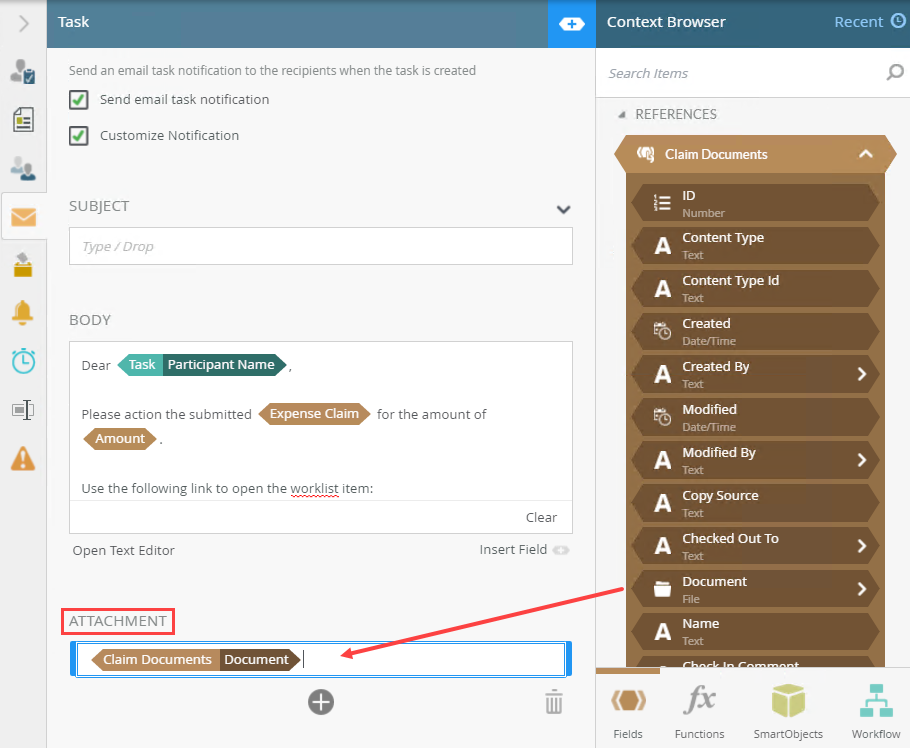Click the search magnifier in Context Browser
The height and width of the screenshot is (748, 910).
click(894, 73)
